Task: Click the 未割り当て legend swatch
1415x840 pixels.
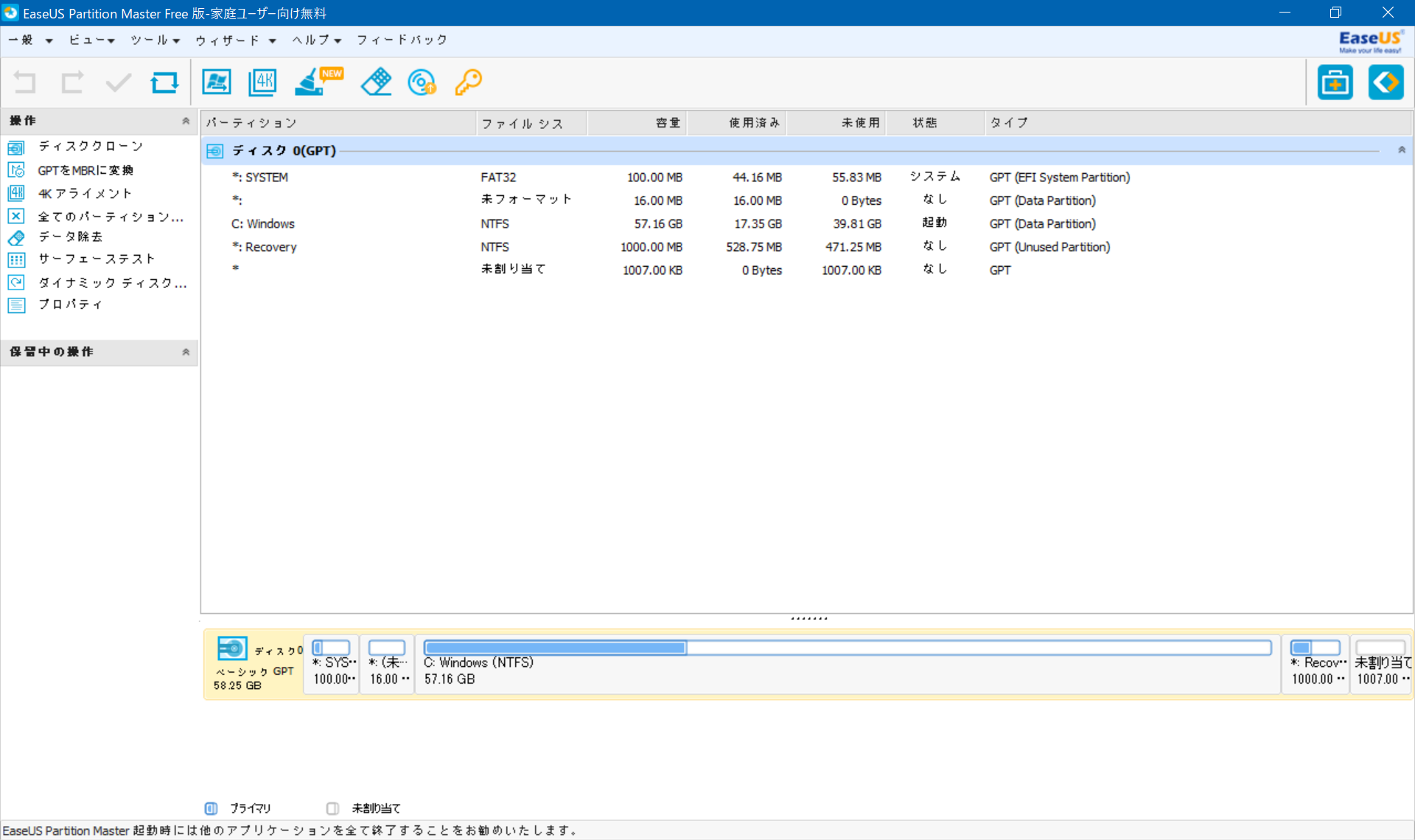Action: pos(332,808)
